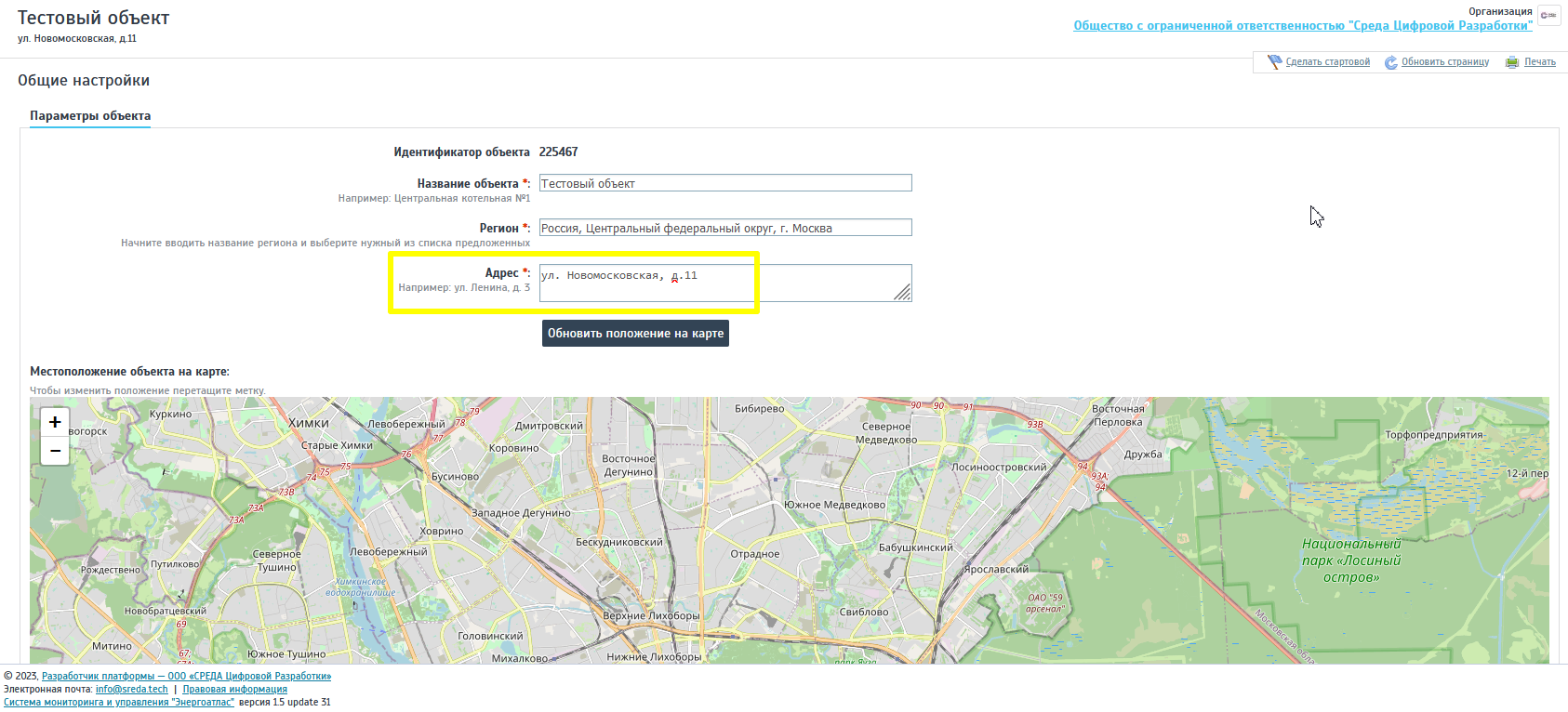
Task: Open the "Энергоатлас" system link in footer
Action: (119, 703)
